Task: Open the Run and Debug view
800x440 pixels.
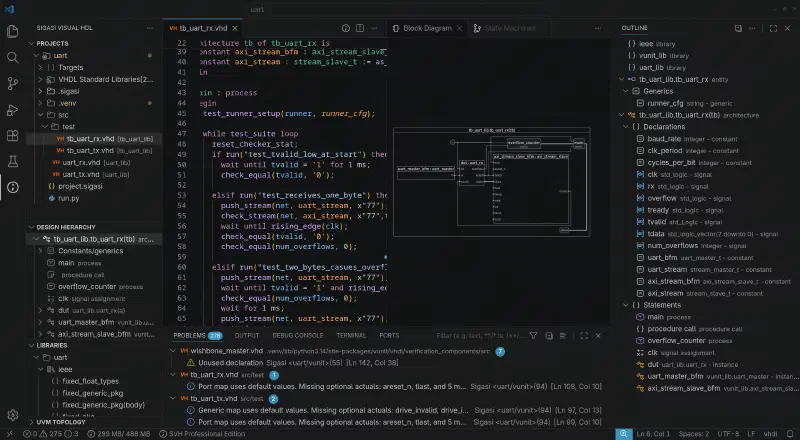Action: [12, 110]
